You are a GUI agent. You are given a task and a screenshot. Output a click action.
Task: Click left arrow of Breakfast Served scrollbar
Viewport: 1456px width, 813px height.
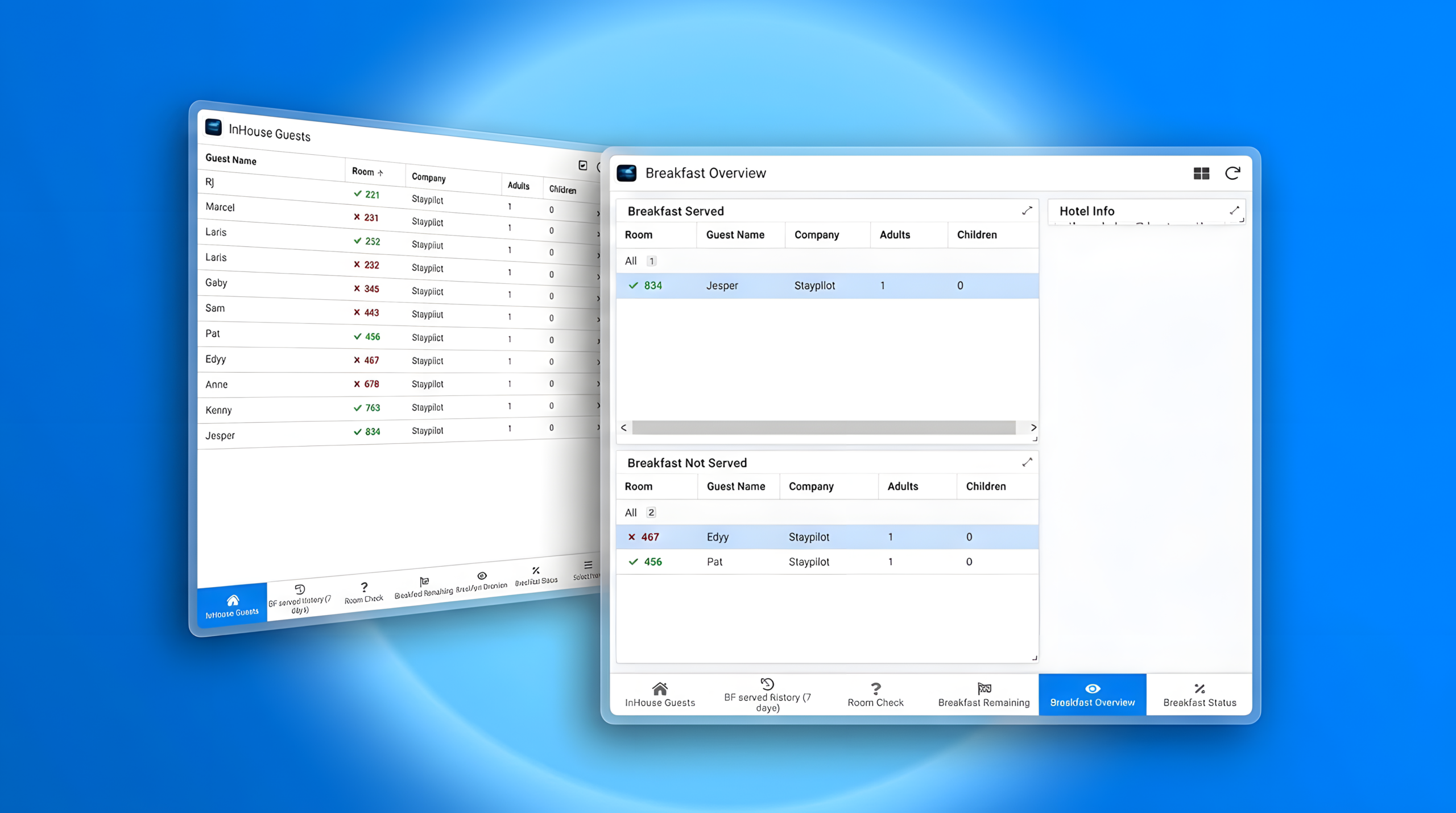[624, 427]
